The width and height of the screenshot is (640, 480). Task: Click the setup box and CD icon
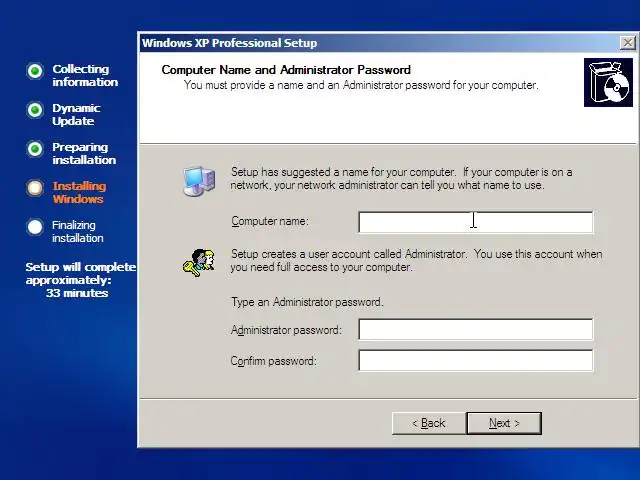pyautogui.click(x=608, y=82)
